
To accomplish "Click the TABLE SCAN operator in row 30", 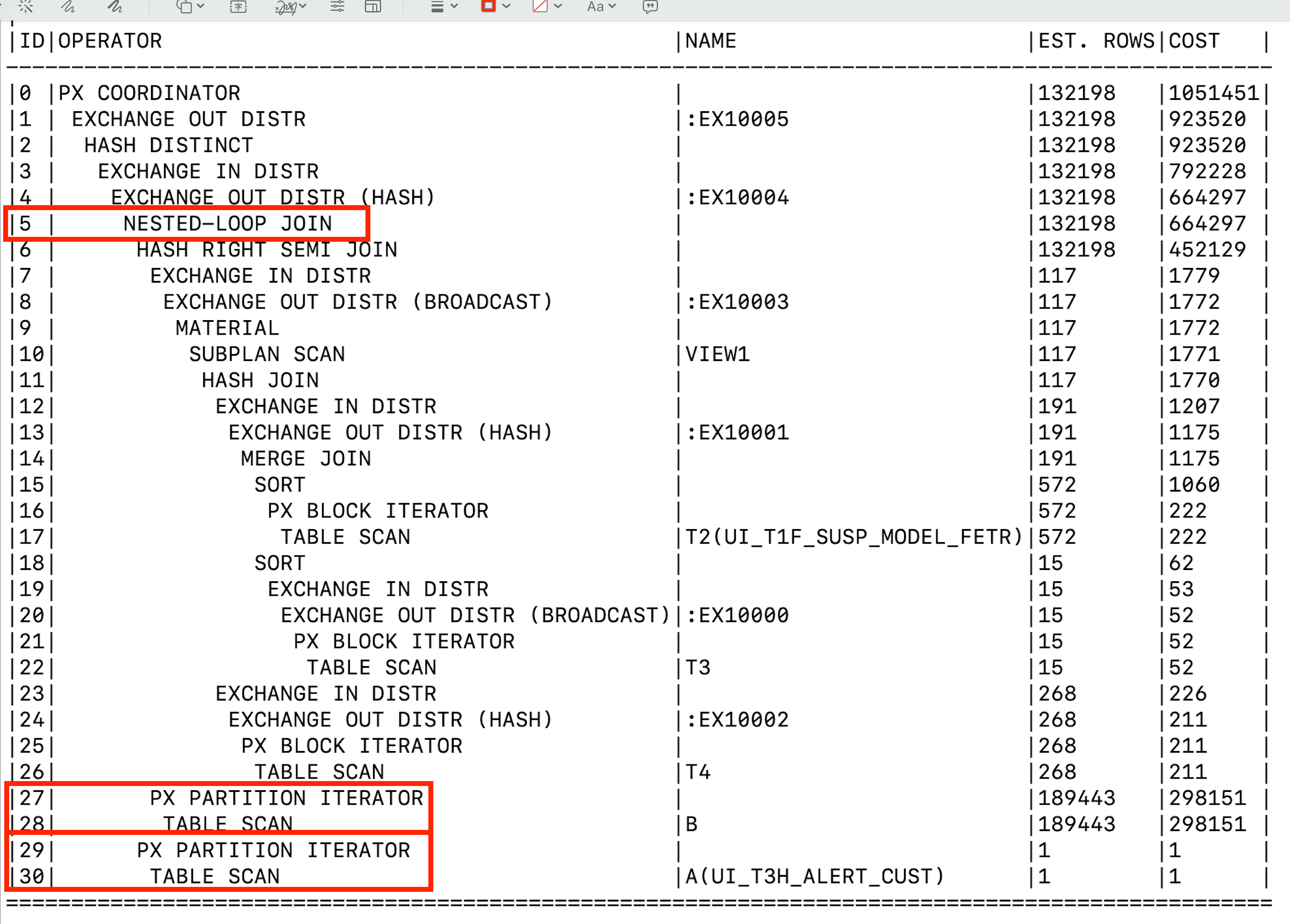I will pyautogui.click(x=215, y=877).
